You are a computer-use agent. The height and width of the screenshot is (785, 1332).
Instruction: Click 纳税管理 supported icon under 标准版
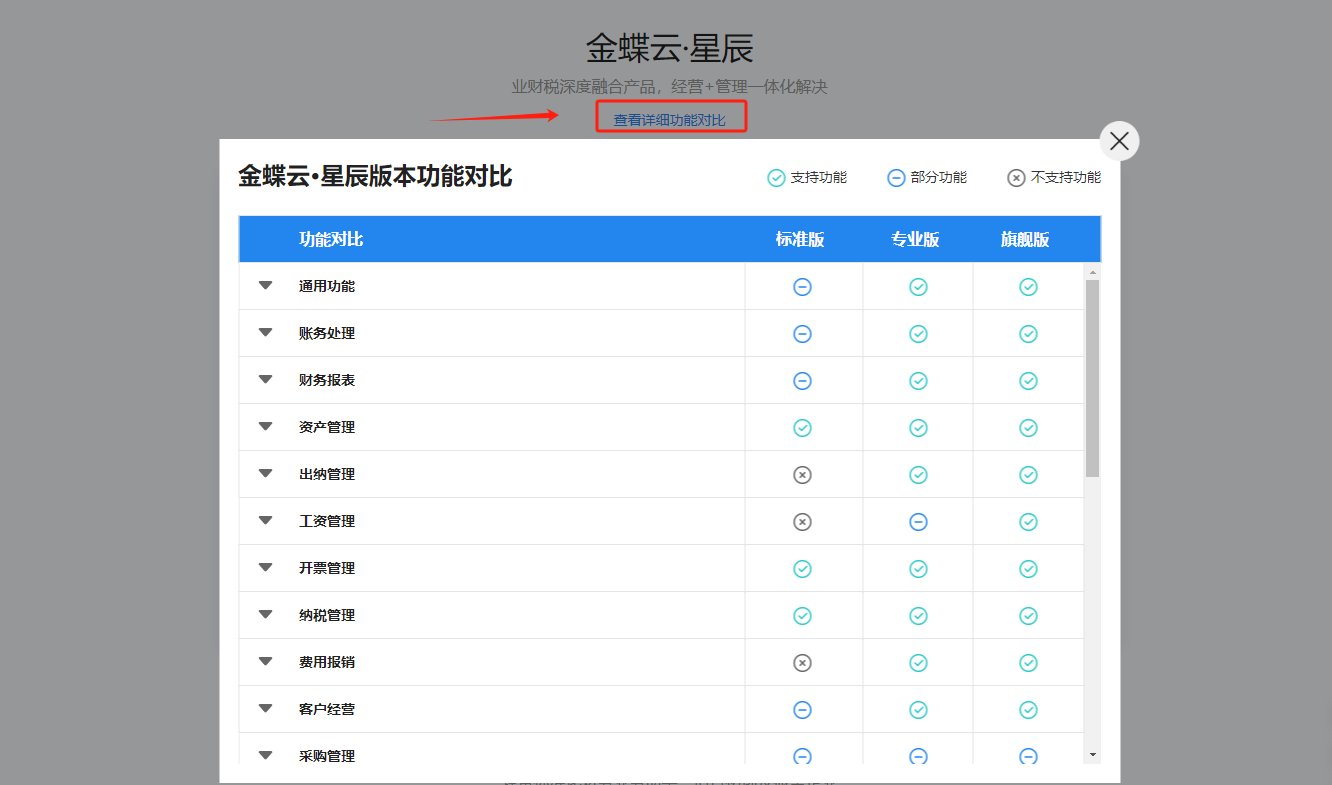(x=802, y=616)
